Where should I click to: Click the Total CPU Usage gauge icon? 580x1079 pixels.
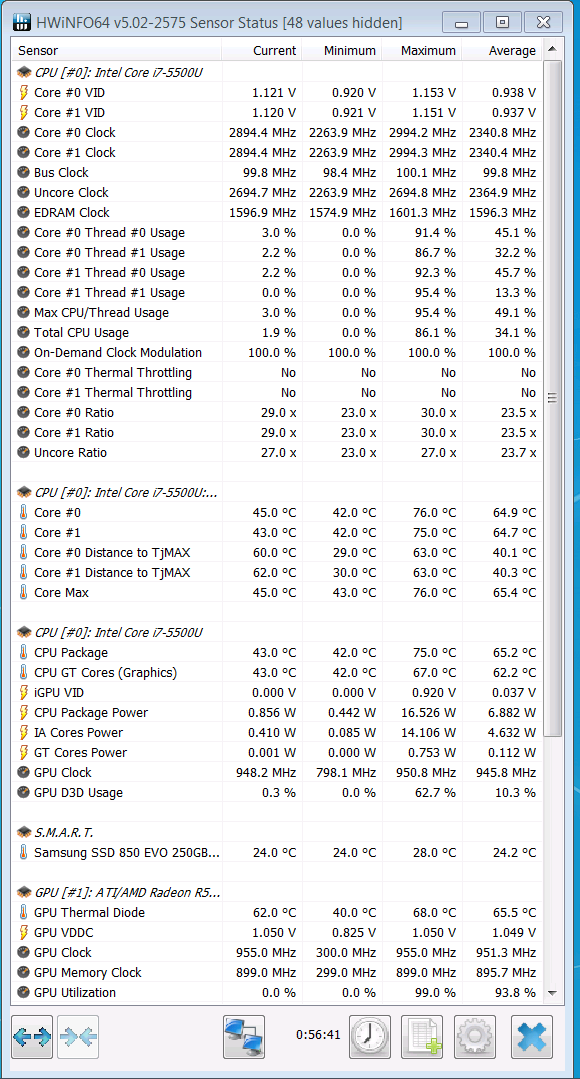coord(23,332)
